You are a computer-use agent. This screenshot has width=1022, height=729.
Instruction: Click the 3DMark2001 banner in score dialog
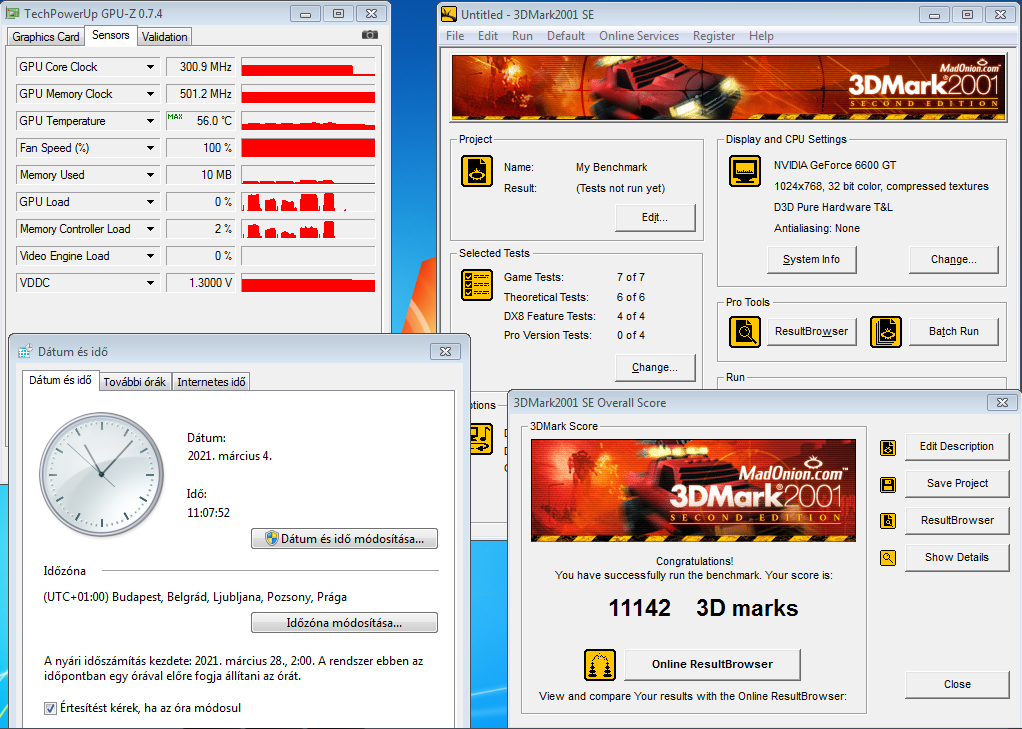coord(694,490)
